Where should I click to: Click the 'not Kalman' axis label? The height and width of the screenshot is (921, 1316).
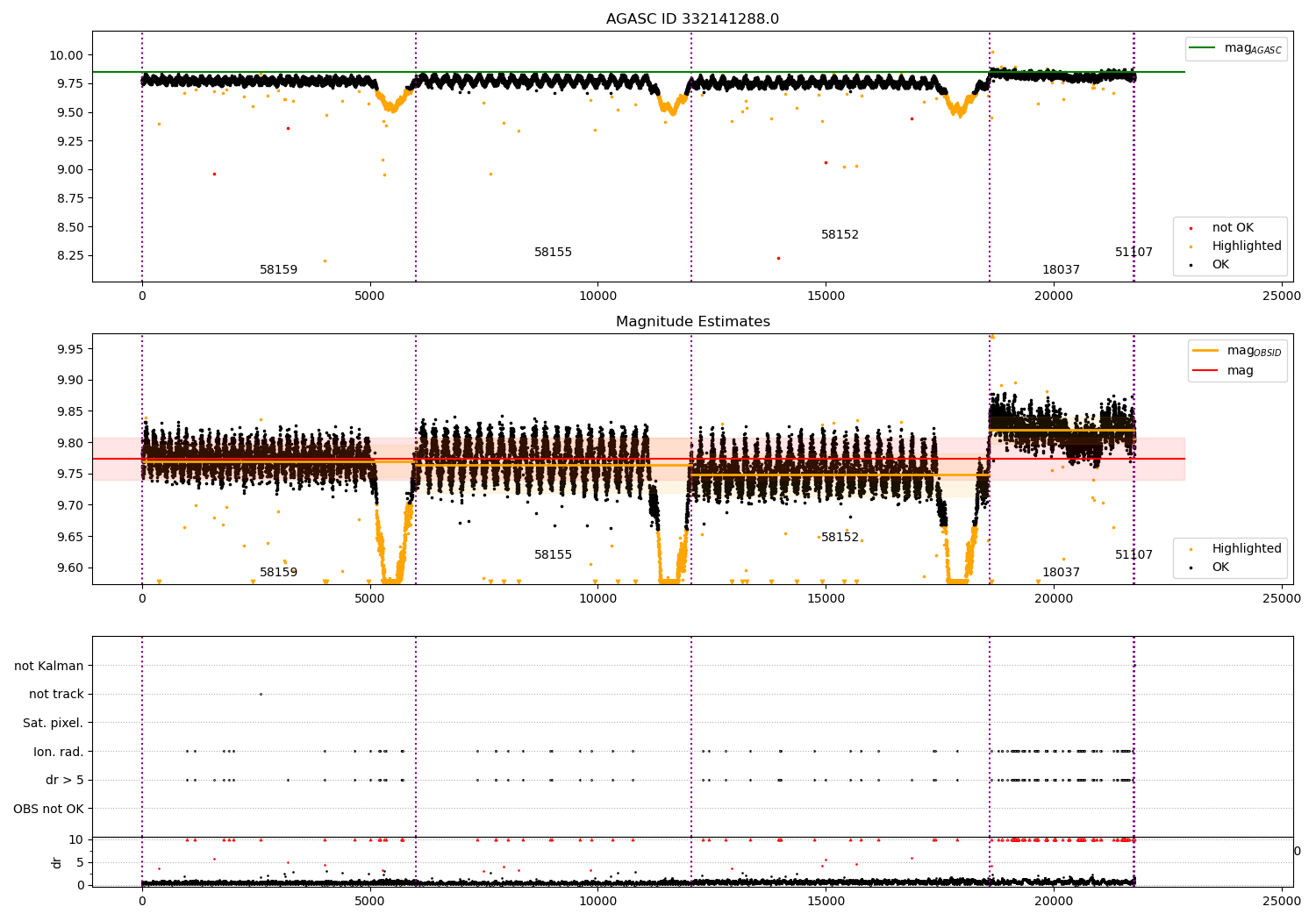(x=49, y=667)
